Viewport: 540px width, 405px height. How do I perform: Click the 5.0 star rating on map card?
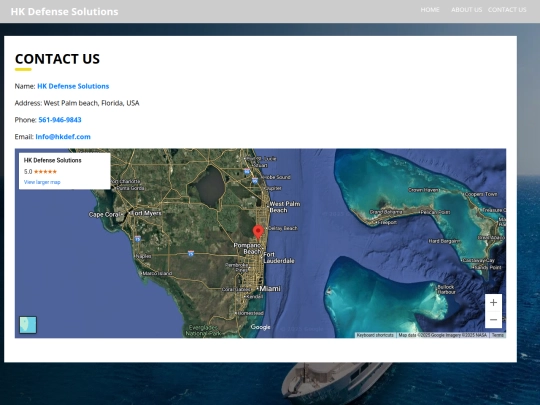(x=40, y=172)
